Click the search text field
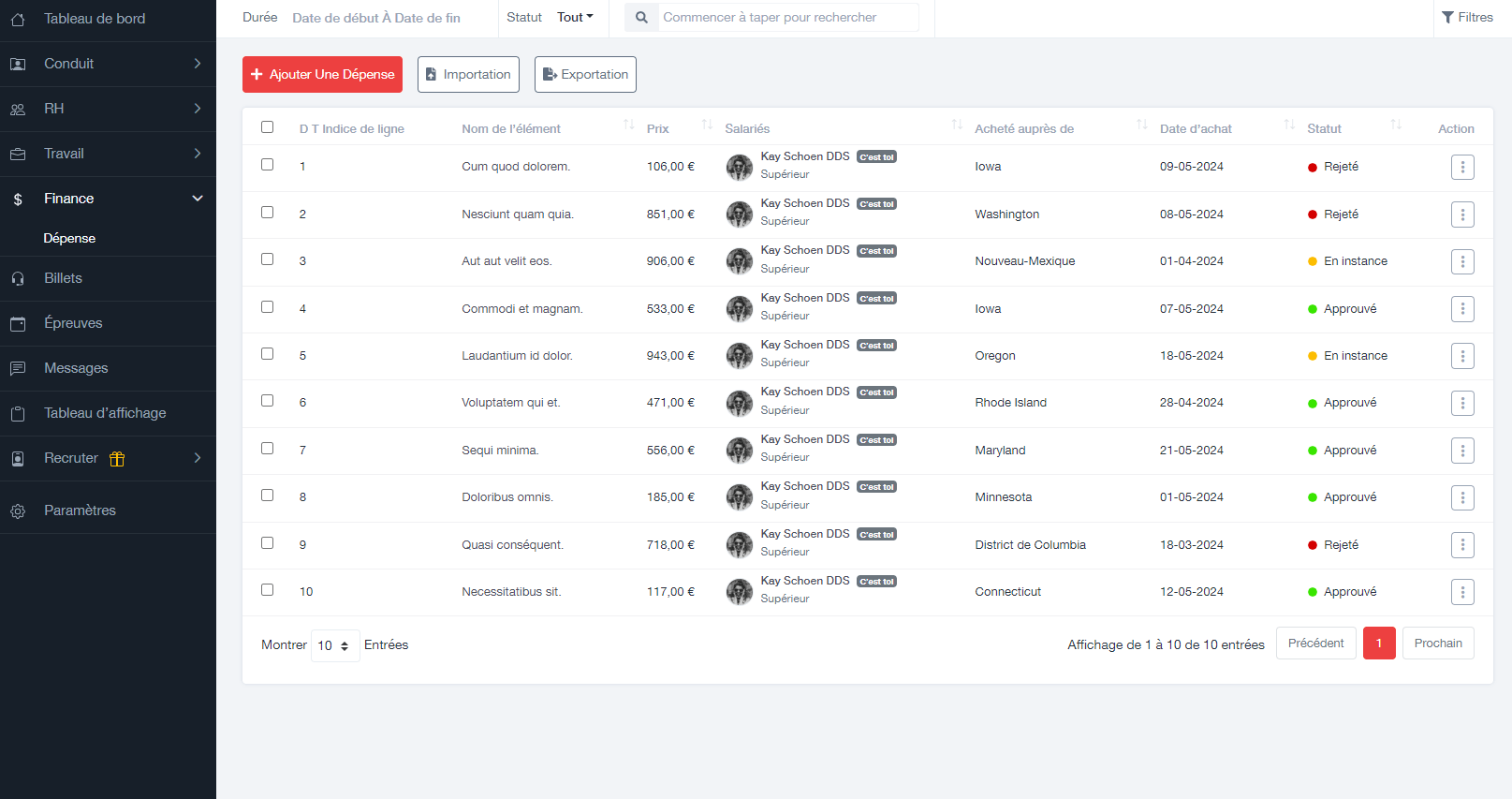The image size is (1512, 799). (x=788, y=18)
